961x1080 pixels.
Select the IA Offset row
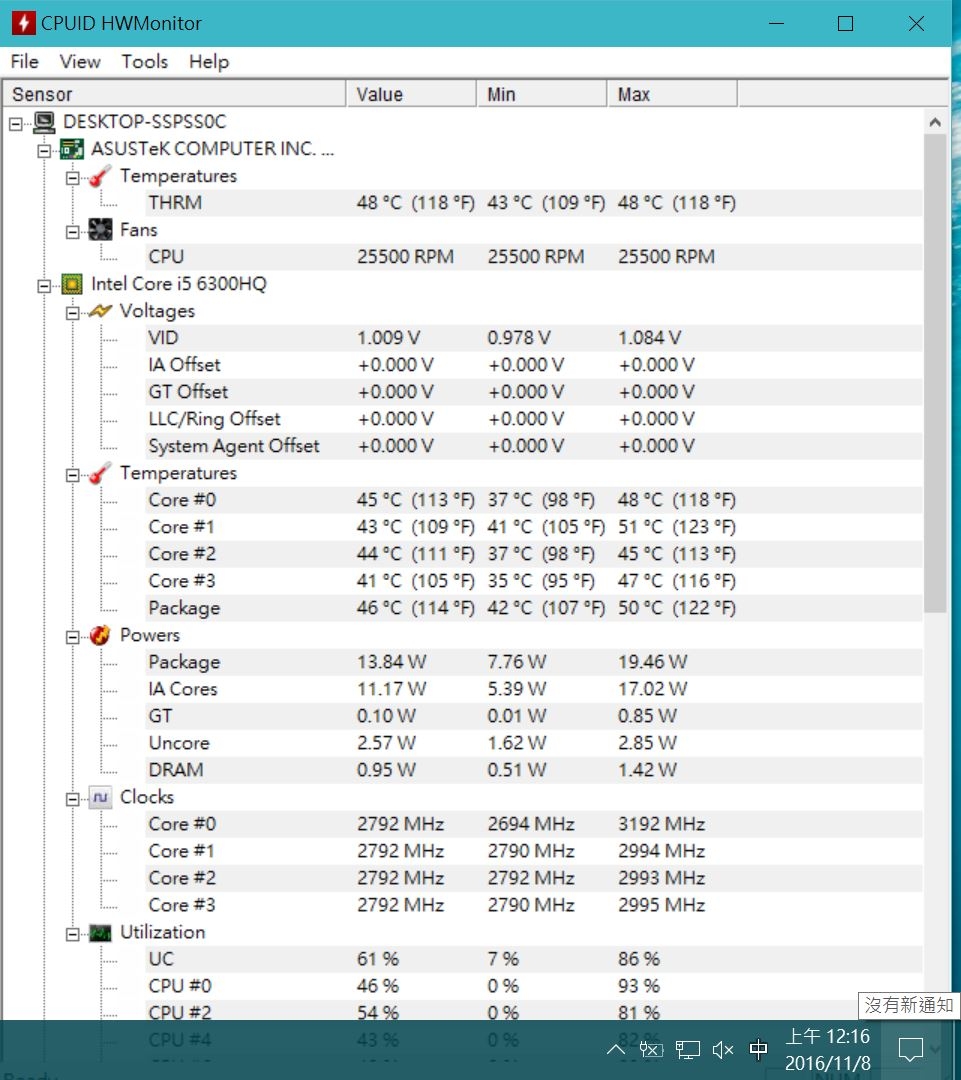[534, 365]
